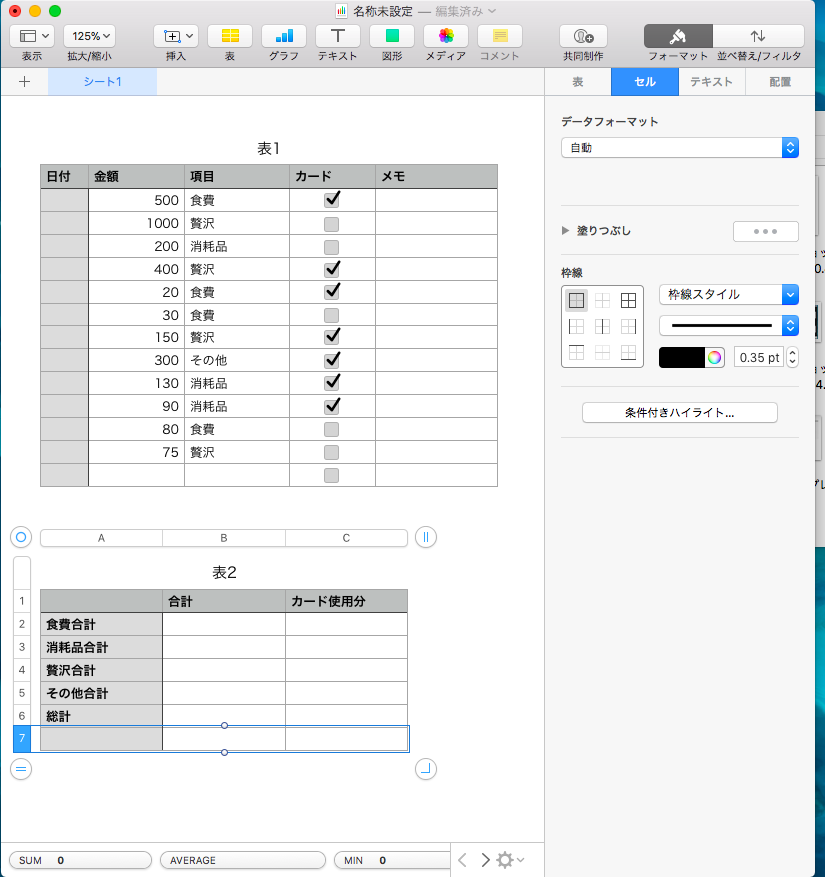This screenshot has height=877, width=825.
Task: Open the 条件付きハイライト dialog
Action: click(x=679, y=412)
